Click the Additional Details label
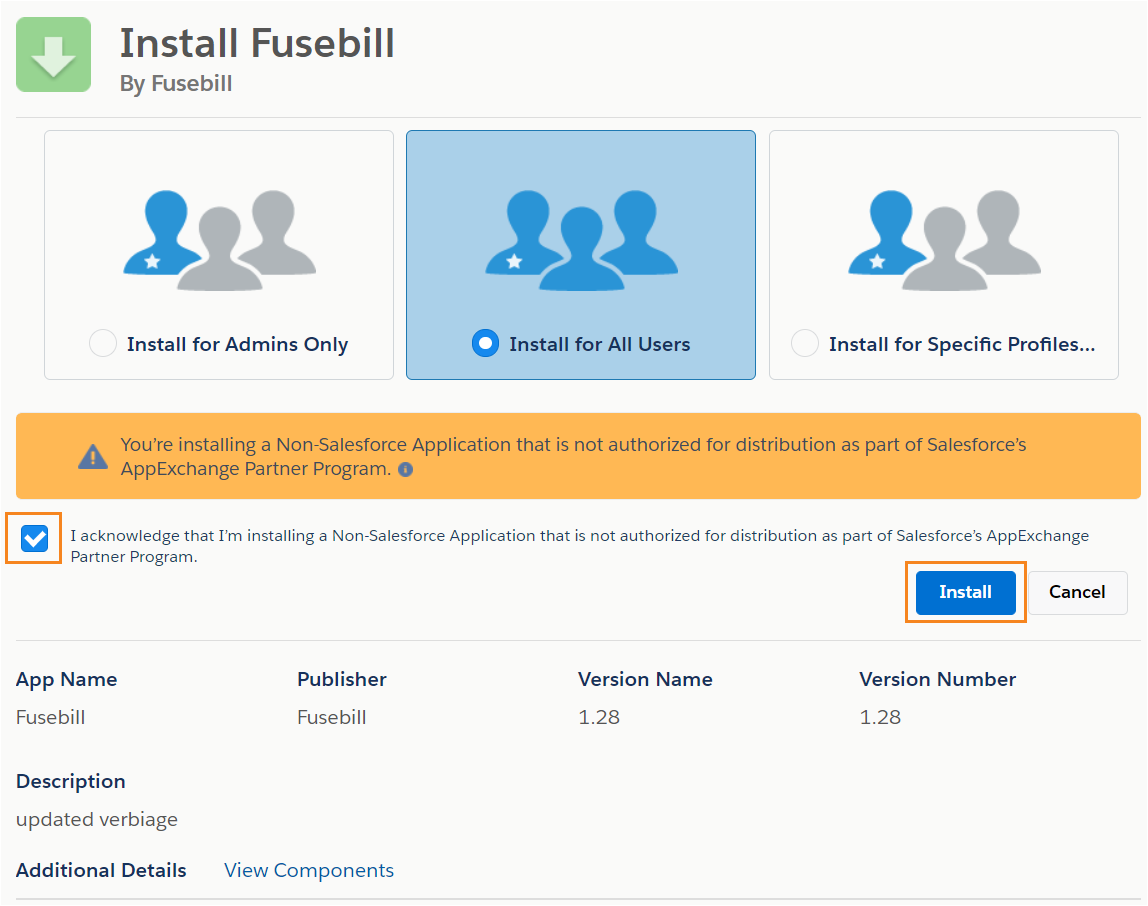 tap(101, 870)
